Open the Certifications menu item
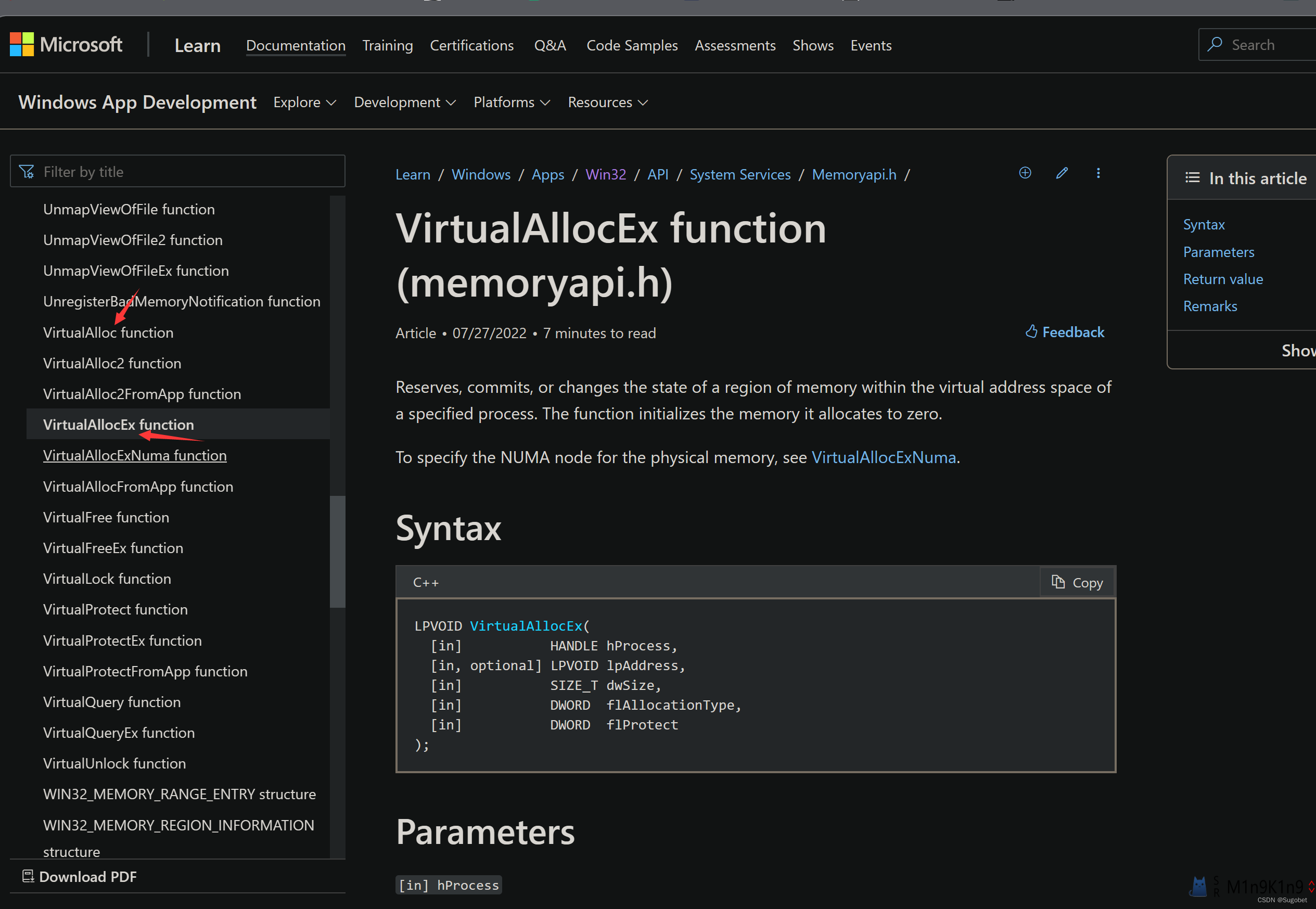This screenshot has height=909, width=1316. [471, 46]
